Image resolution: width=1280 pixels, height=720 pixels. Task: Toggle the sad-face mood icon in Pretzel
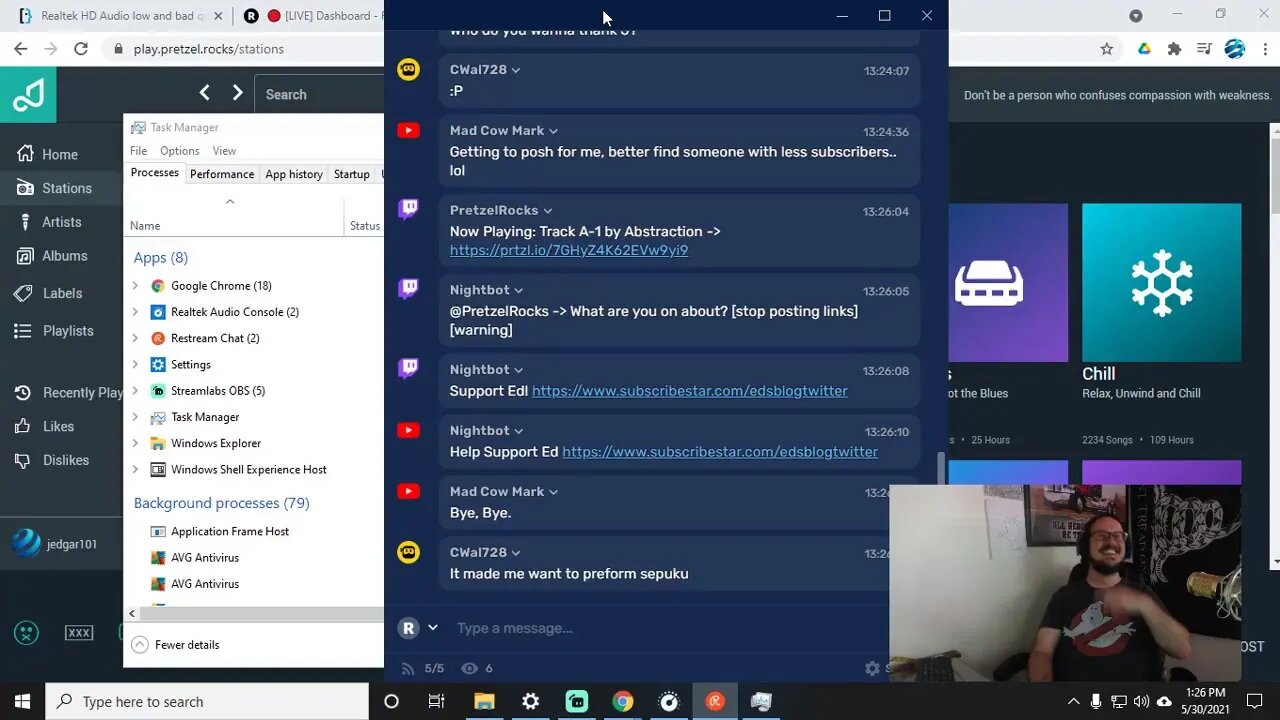click(26, 632)
